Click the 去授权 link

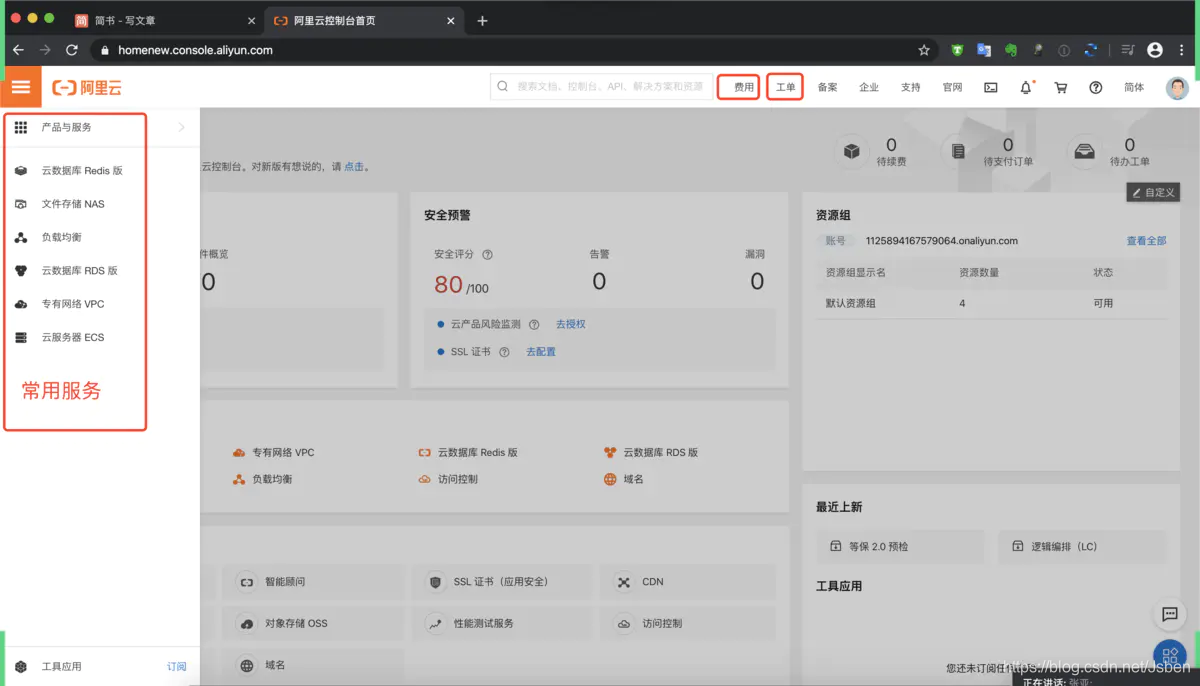click(x=571, y=325)
